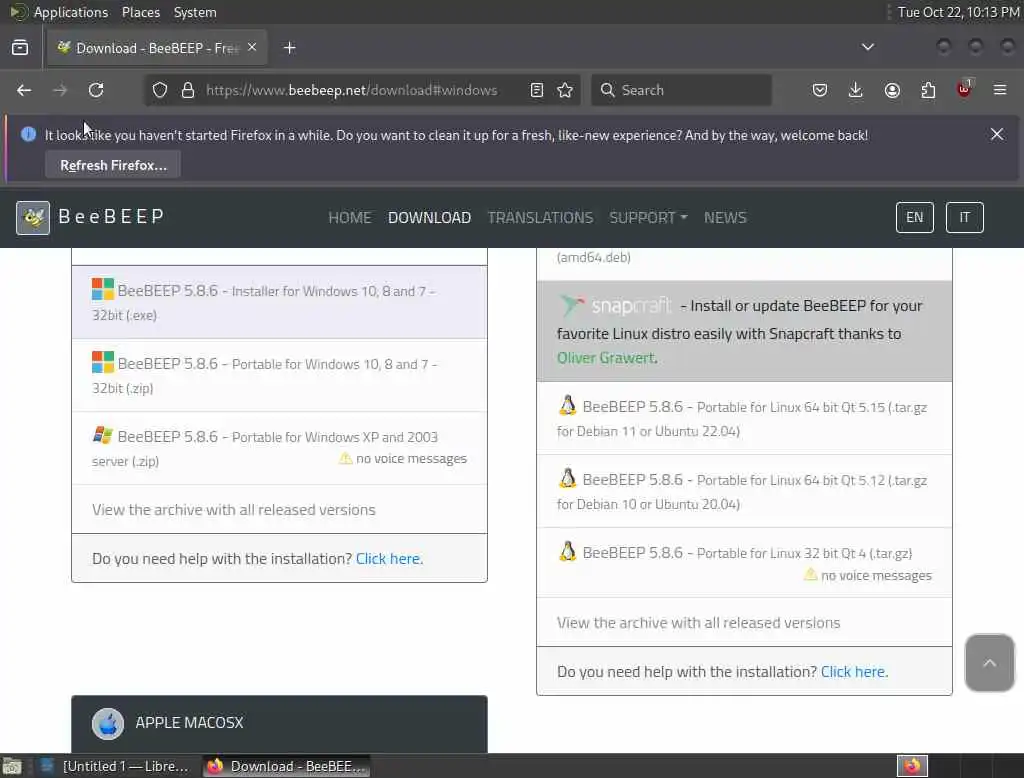Toggle reader view icon in address bar
Image resolution: width=1024 pixels, height=778 pixels.
click(x=537, y=90)
